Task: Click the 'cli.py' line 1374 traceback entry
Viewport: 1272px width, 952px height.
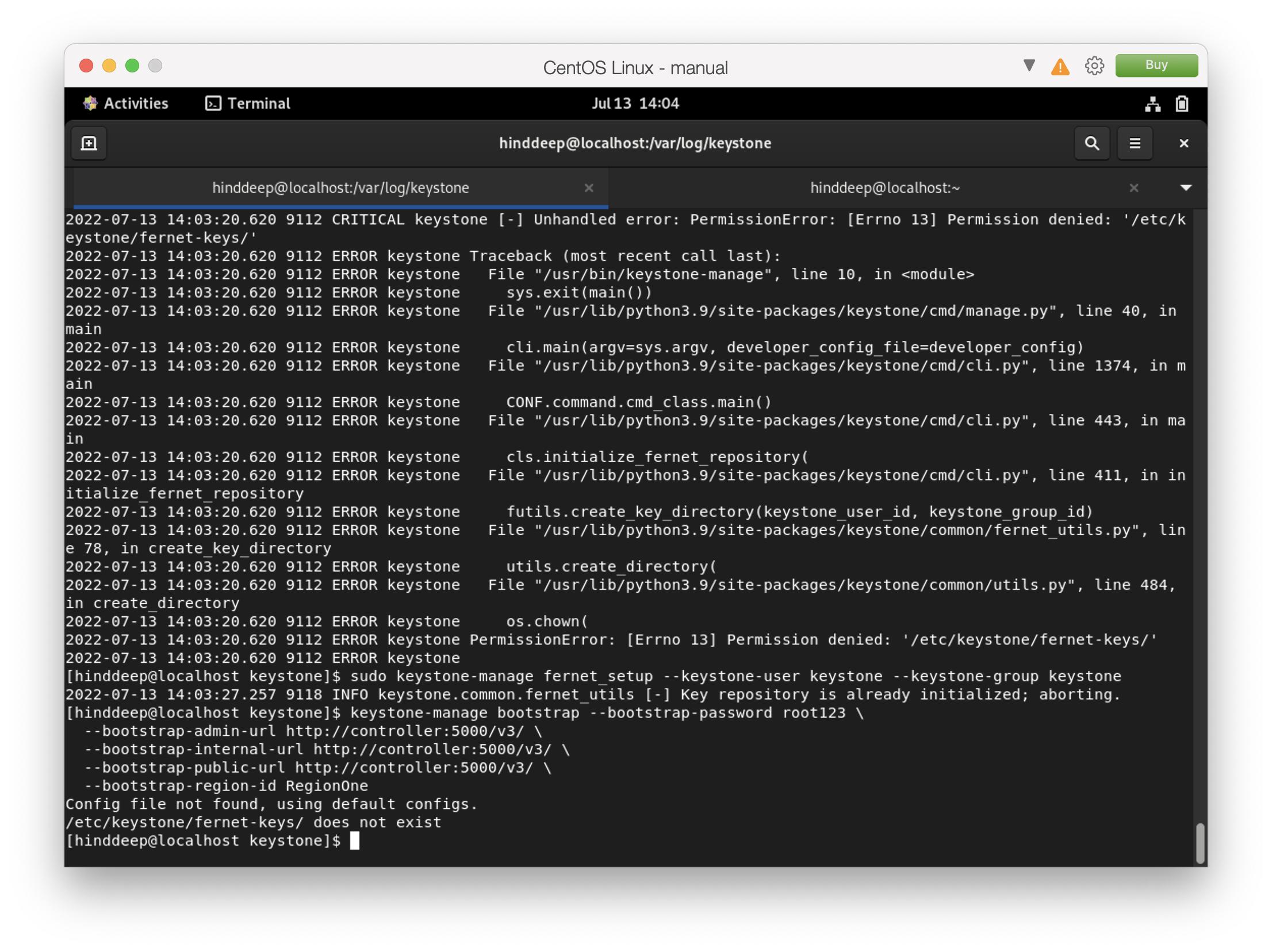Action: point(626,374)
